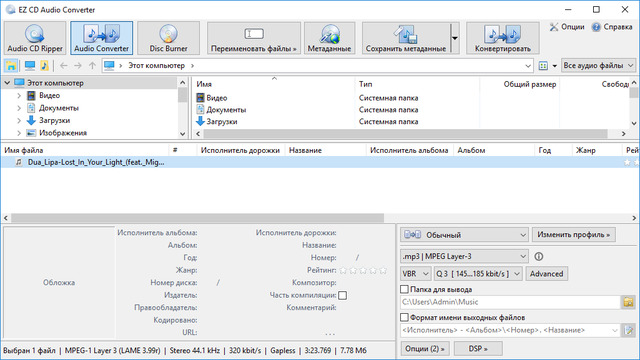Click Сохранить метаданные button

coord(406,38)
